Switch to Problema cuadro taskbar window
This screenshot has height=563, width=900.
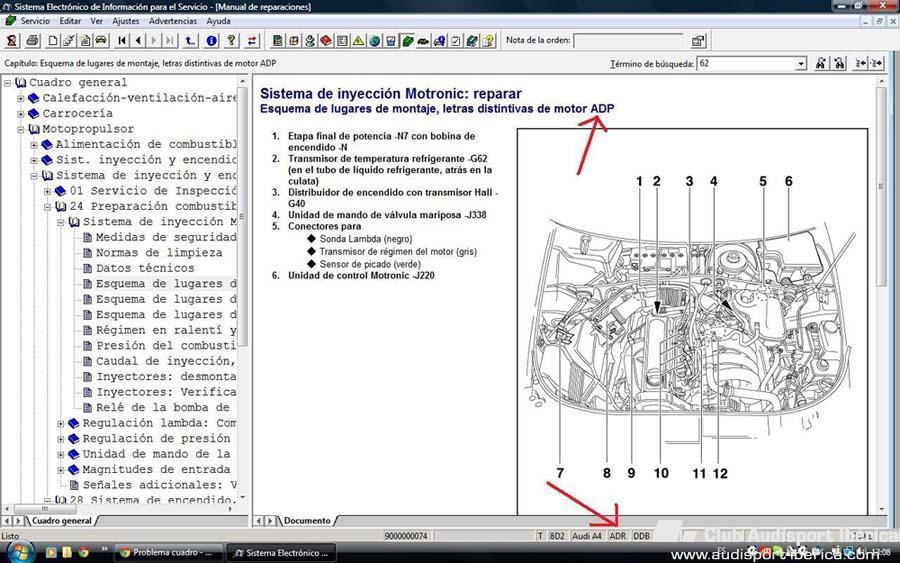168,553
